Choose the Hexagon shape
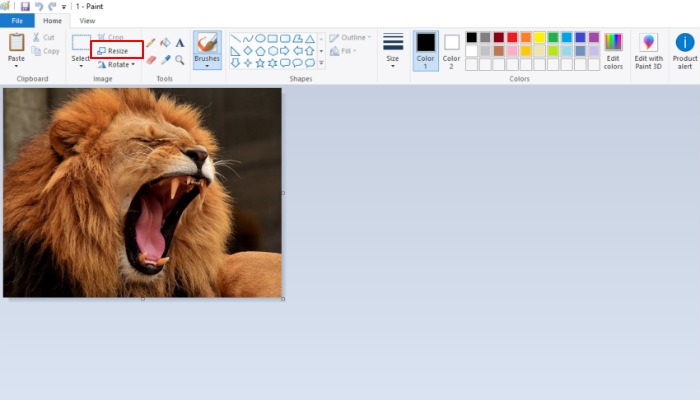The width and height of the screenshot is (700, 400). [272, 51]
